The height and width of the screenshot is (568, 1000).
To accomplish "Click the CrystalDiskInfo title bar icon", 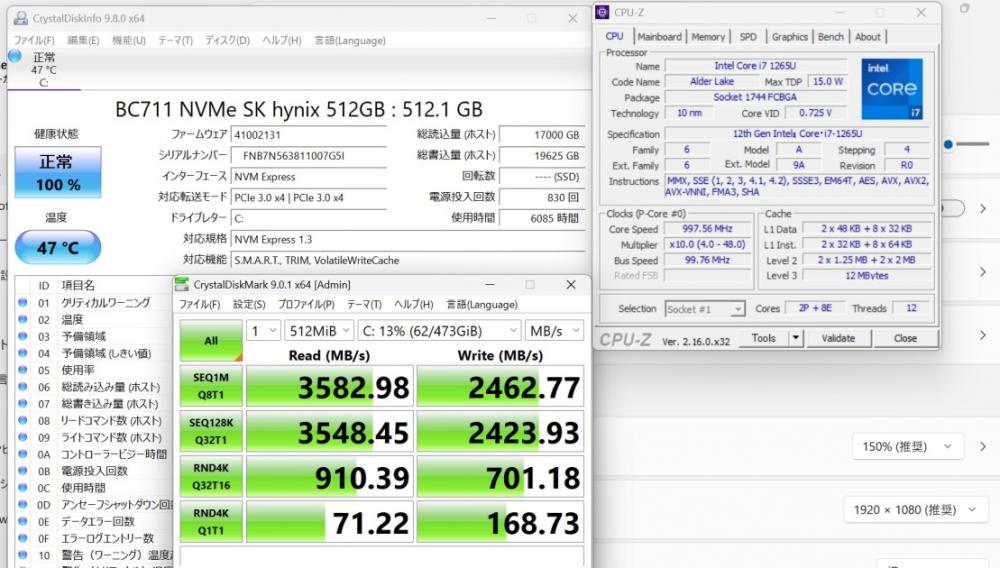I will tap(21, 18).
